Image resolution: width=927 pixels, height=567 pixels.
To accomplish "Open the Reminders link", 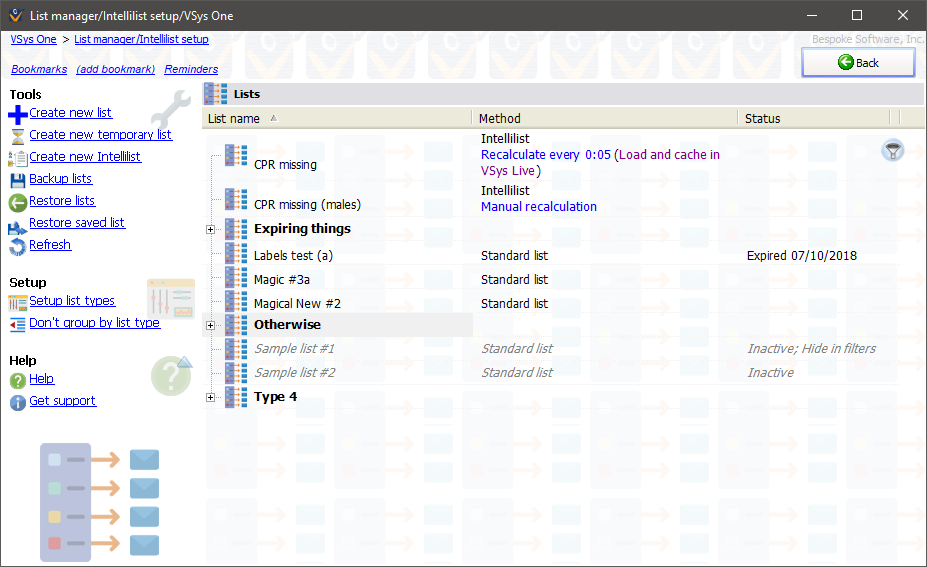I will click(191, 69).
